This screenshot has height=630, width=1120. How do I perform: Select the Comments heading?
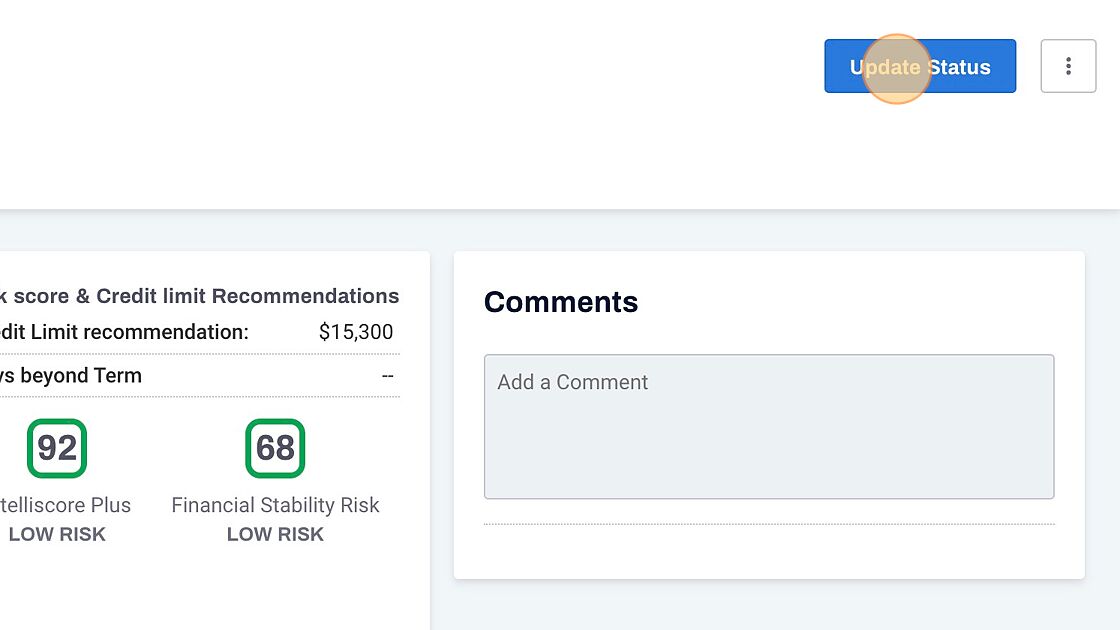click(561, 302)
